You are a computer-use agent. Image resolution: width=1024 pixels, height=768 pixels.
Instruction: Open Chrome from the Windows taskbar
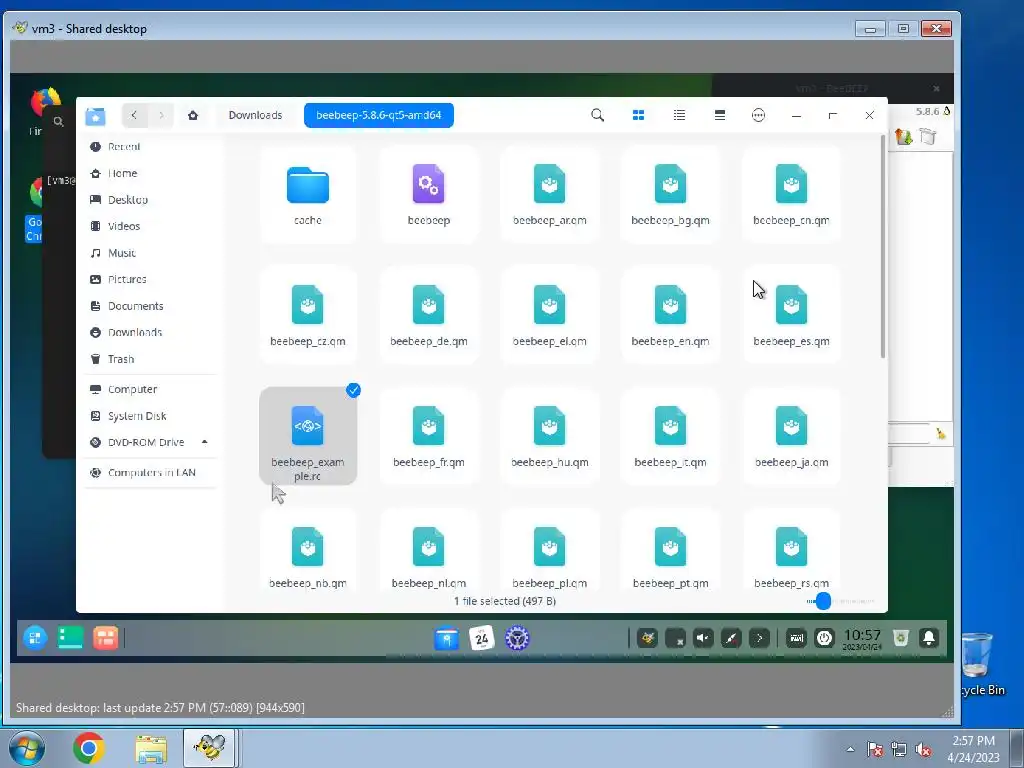point(89,748)
